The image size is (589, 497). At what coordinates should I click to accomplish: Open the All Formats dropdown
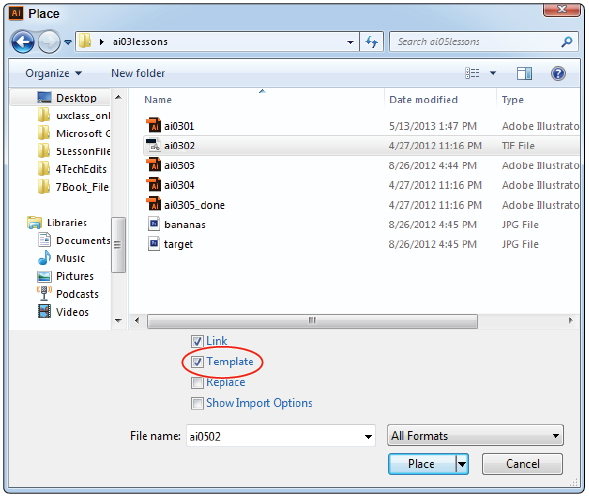(475, 435)
